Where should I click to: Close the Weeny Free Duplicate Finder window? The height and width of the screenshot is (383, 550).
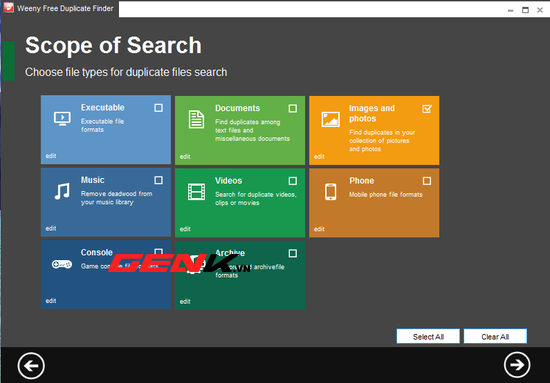click(540, 10)
